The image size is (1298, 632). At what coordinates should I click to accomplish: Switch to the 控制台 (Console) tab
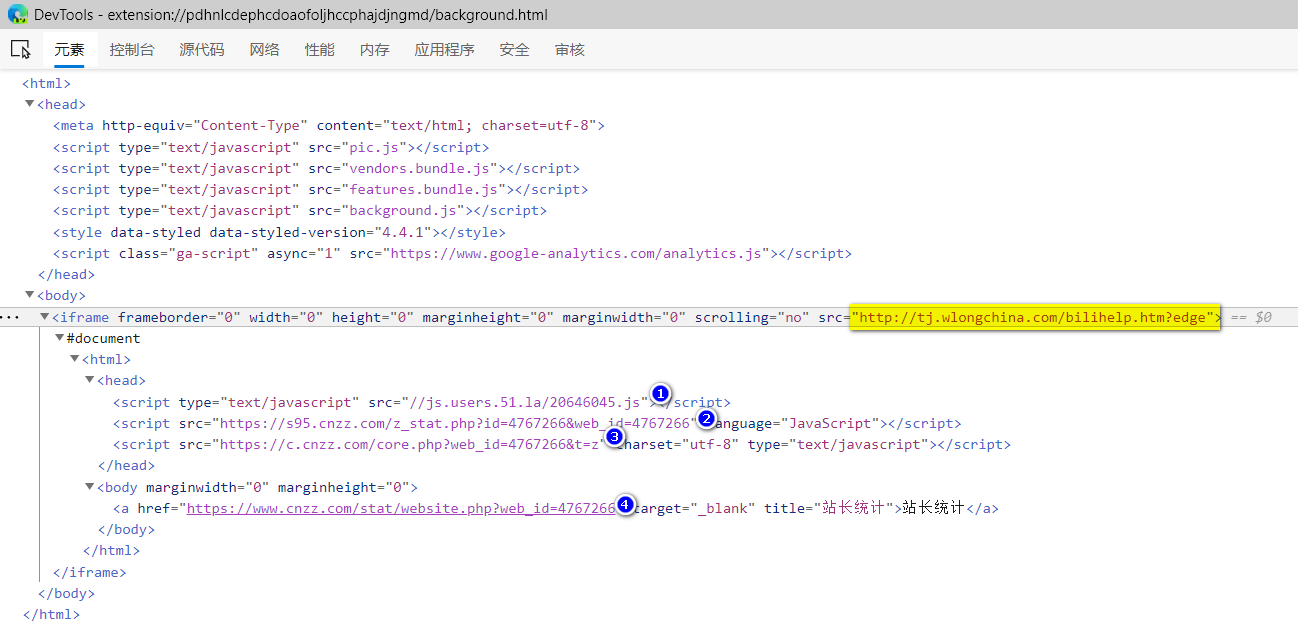132,49
